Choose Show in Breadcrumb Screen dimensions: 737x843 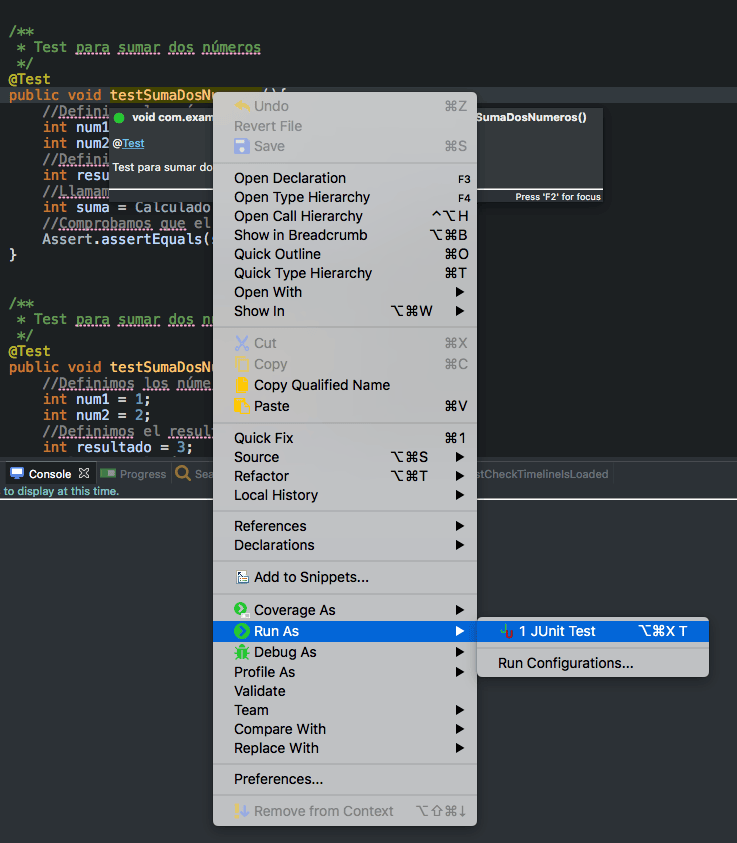[345, 235]
